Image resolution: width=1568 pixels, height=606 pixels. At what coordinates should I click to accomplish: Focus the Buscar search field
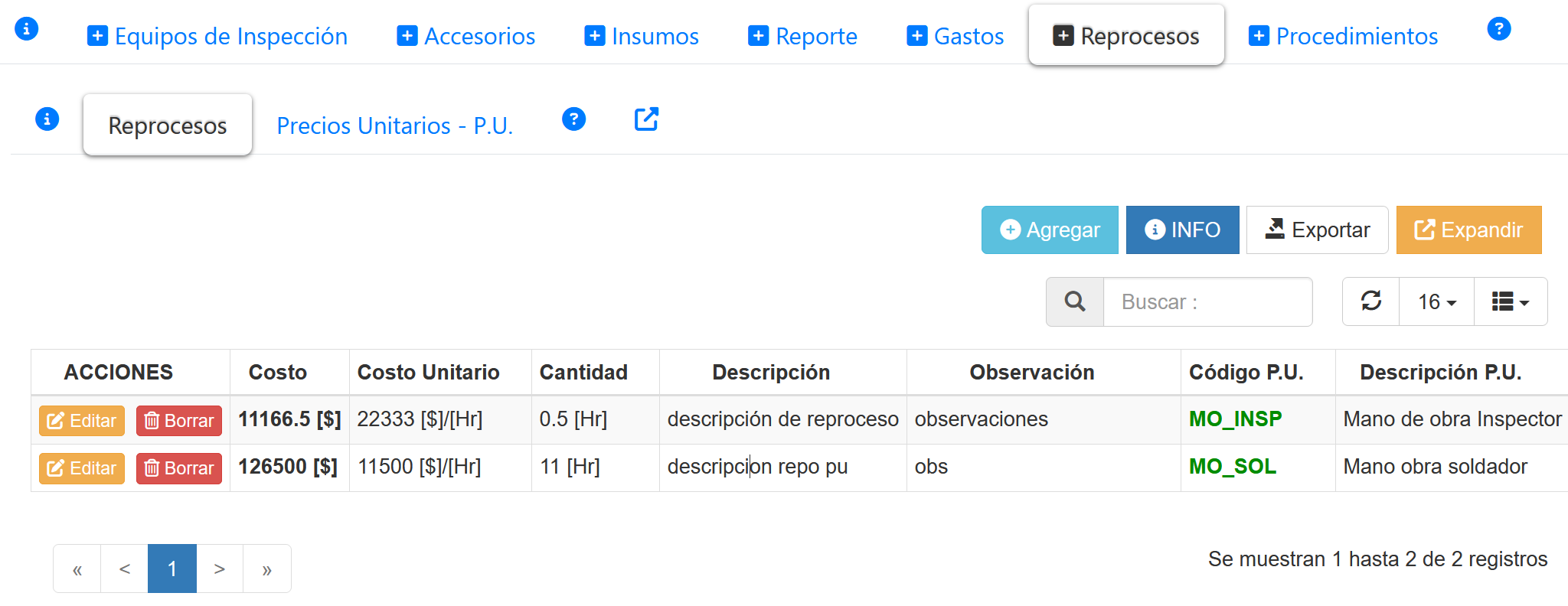pos(1207,302)
